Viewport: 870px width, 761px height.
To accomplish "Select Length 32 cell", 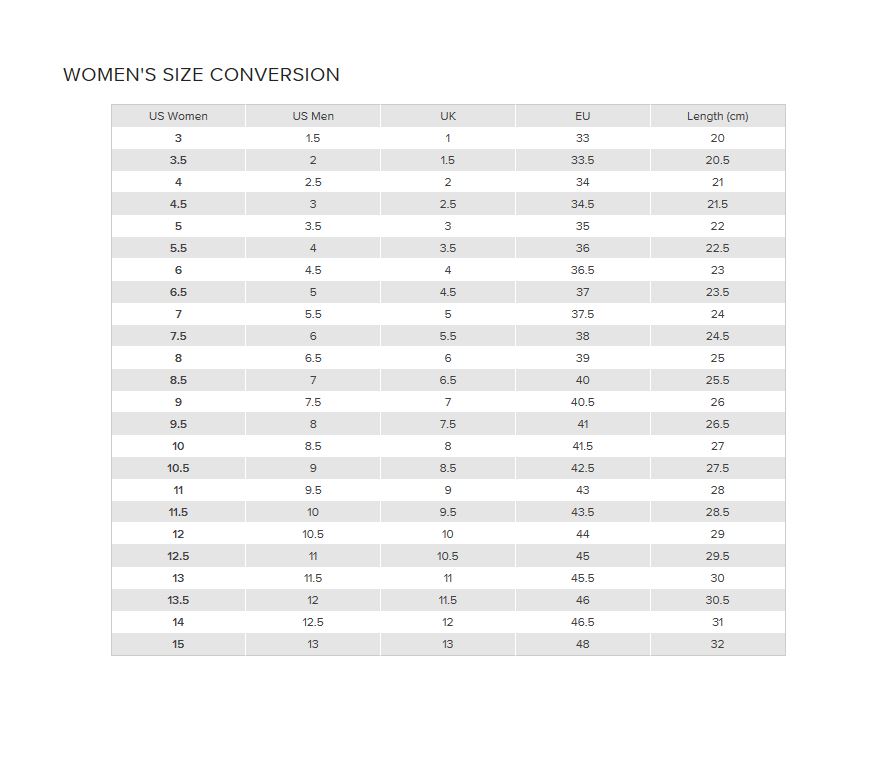I will (717, 644).
